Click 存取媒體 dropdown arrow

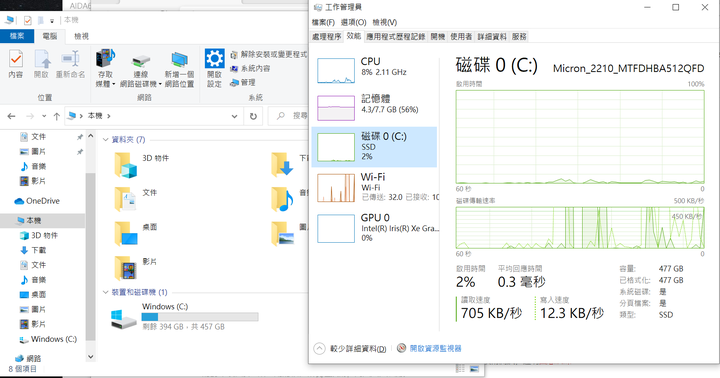point(113,84)
